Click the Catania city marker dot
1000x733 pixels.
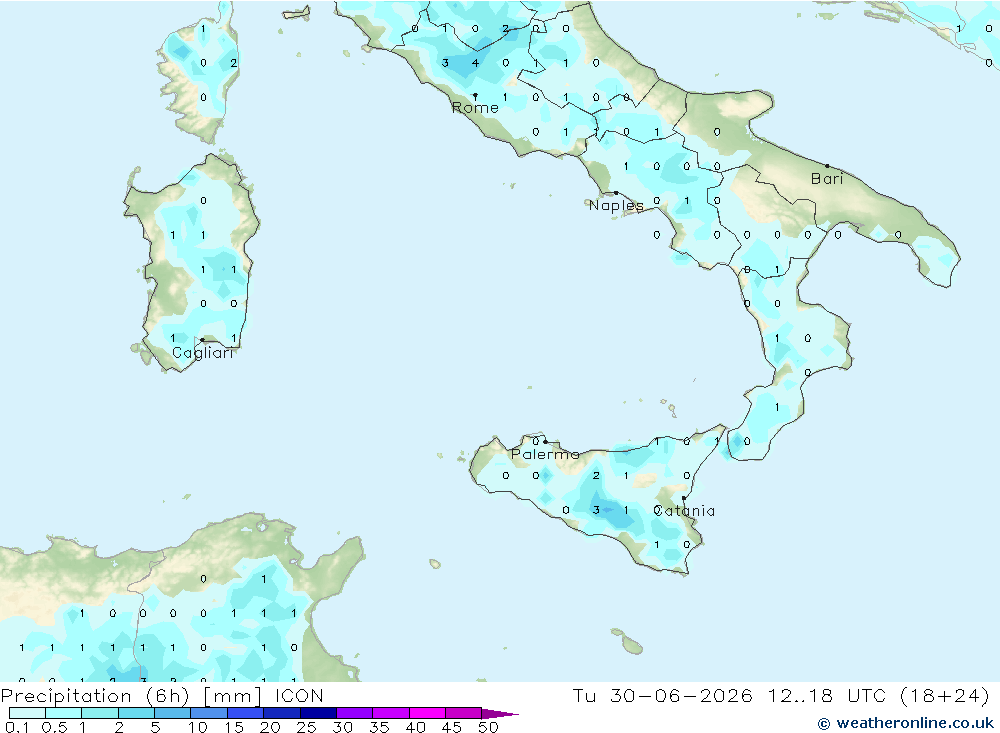[684, 498]
